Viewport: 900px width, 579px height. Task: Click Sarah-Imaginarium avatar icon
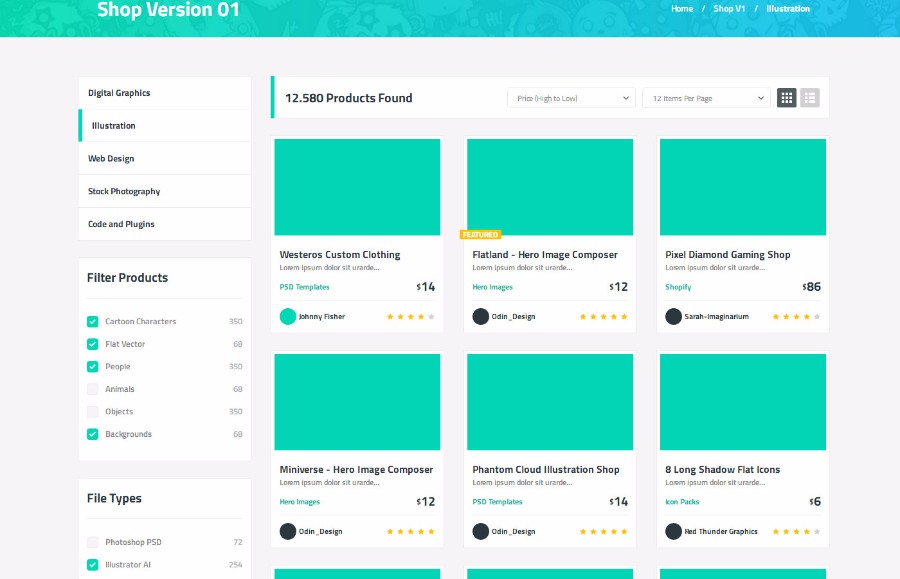tap(673, 316)
